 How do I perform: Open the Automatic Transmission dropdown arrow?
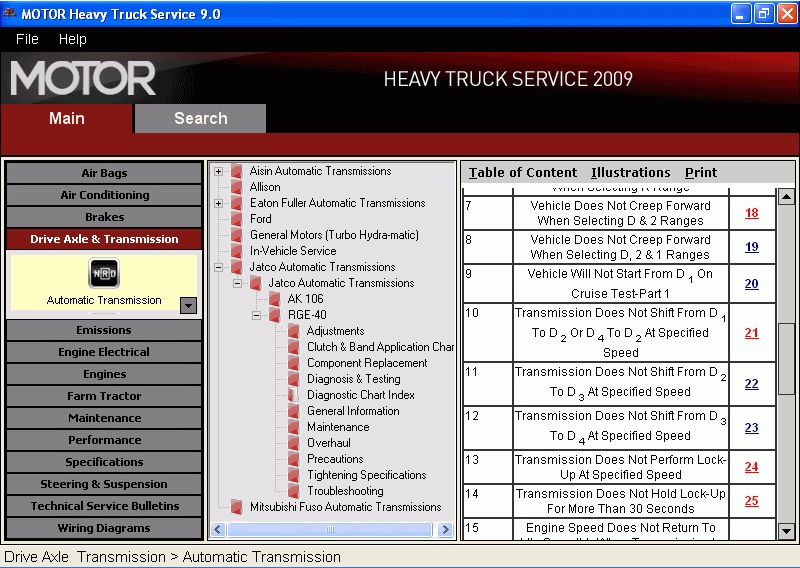[x=188, y=305]
